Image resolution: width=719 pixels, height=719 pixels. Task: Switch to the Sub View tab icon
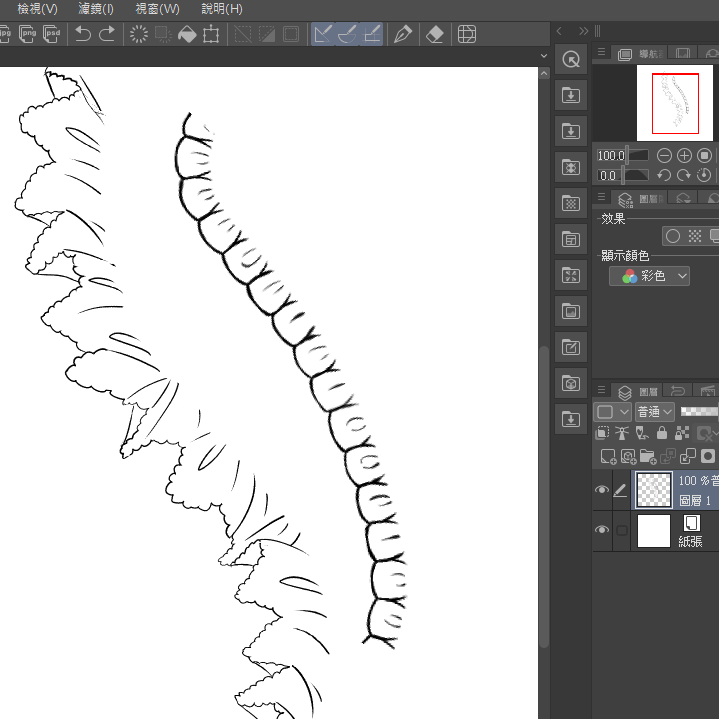[683, 53]
